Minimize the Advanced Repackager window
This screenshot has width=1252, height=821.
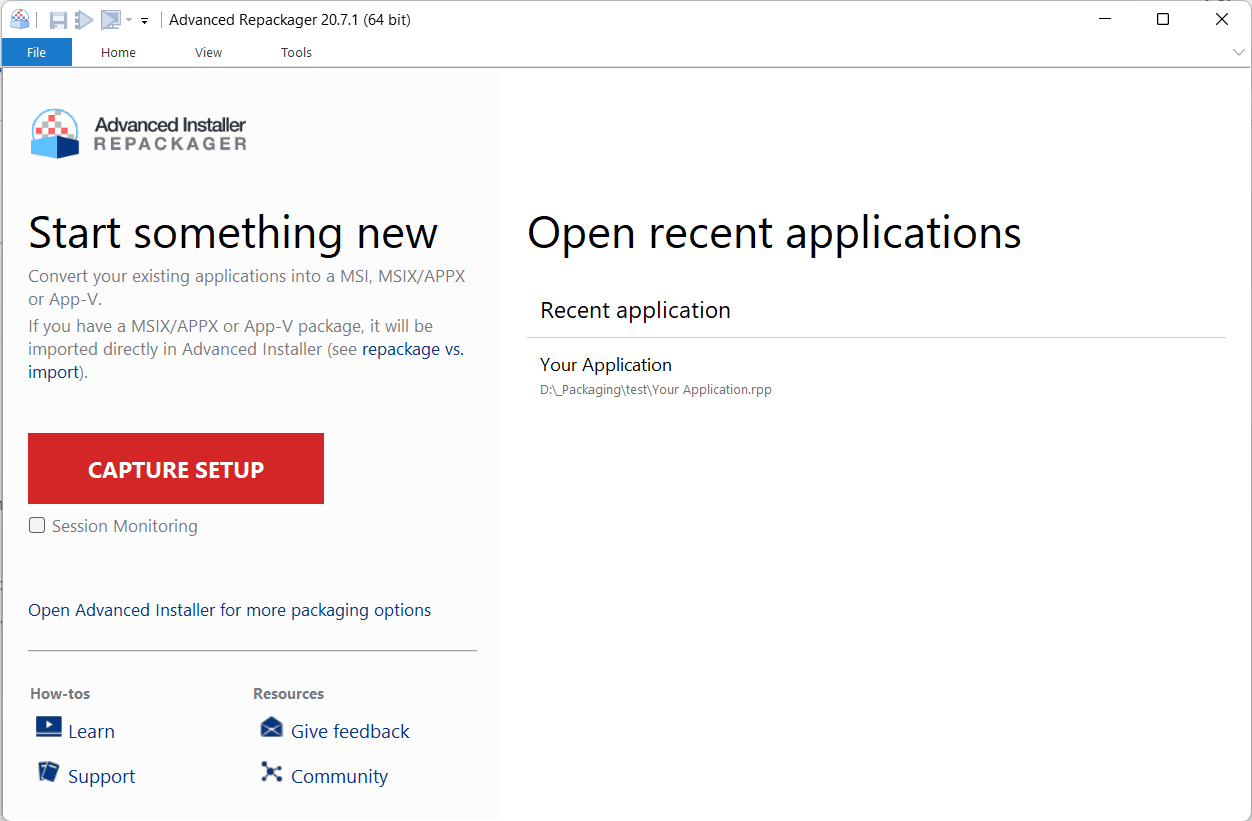point(1104,19)
